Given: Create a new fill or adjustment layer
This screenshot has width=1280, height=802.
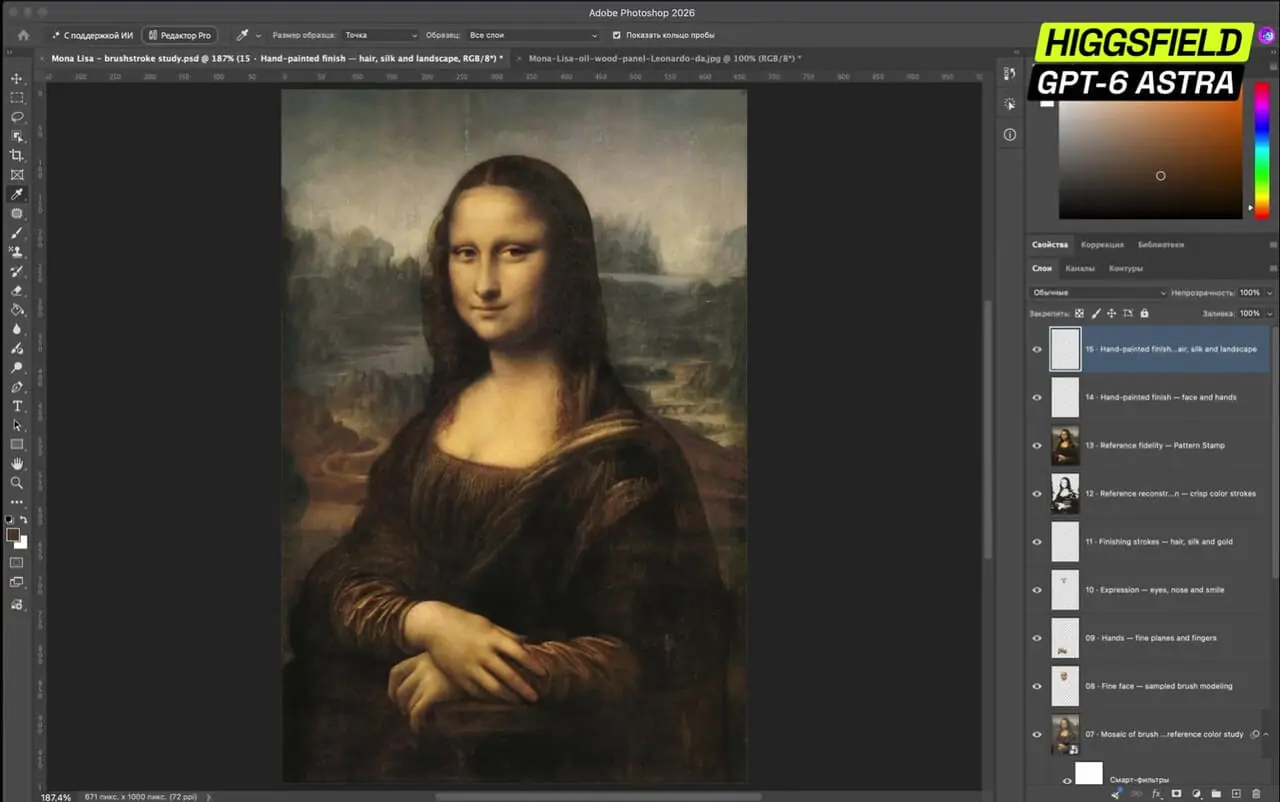Looking at the screenshot, I should click(1196, 793).
